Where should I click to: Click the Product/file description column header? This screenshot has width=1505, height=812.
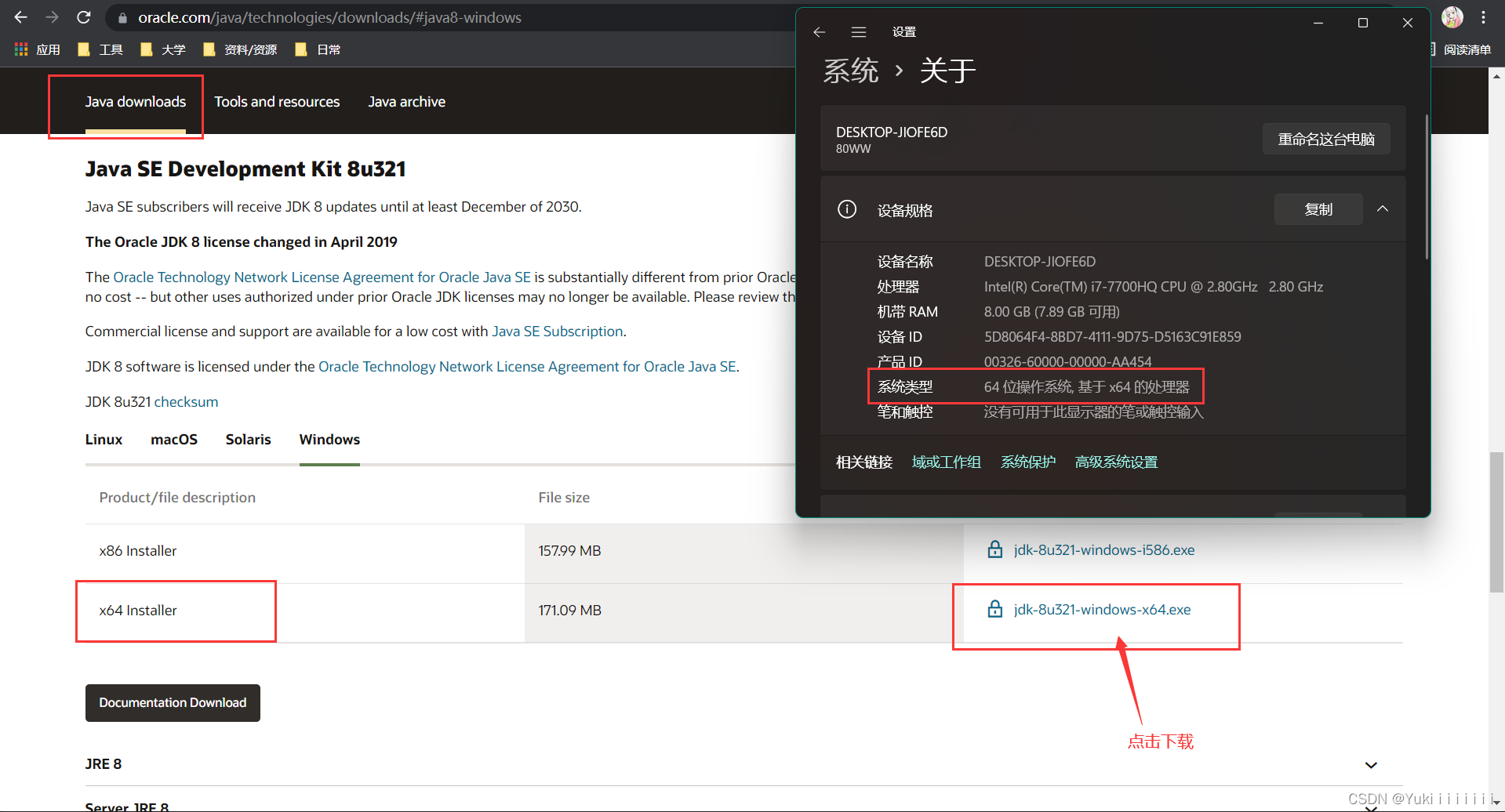click(177, 498)
